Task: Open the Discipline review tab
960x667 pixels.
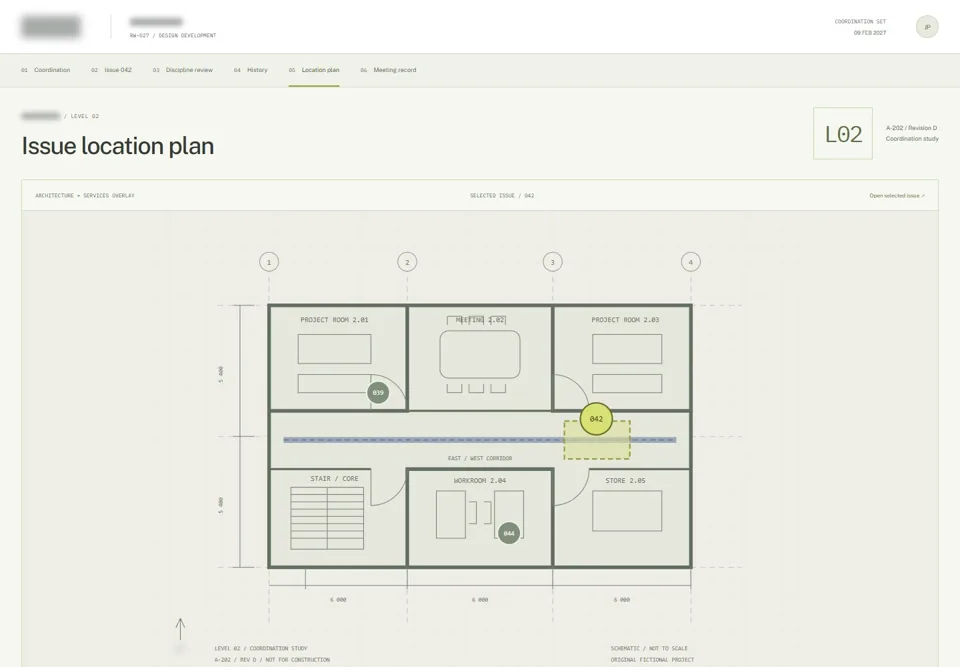Action: coord(182,70)
